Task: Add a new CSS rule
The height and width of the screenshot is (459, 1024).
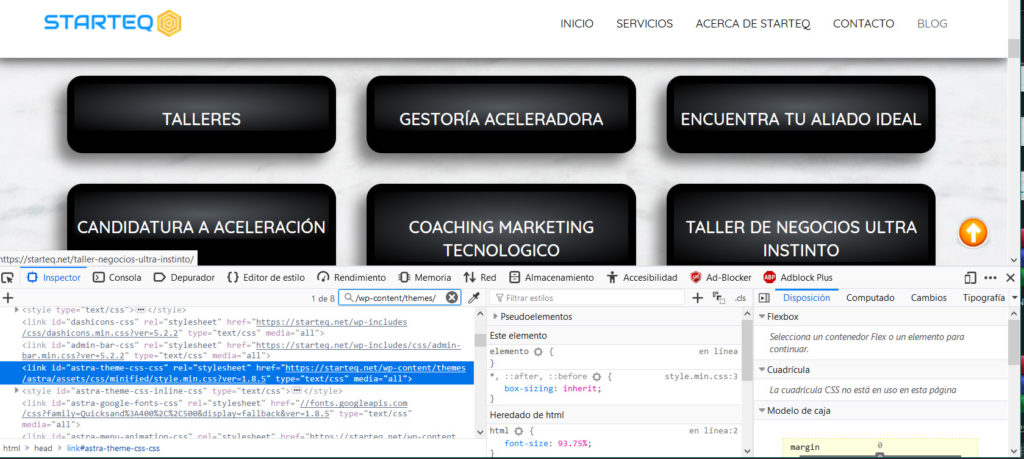Action: [x=697, y=298]
